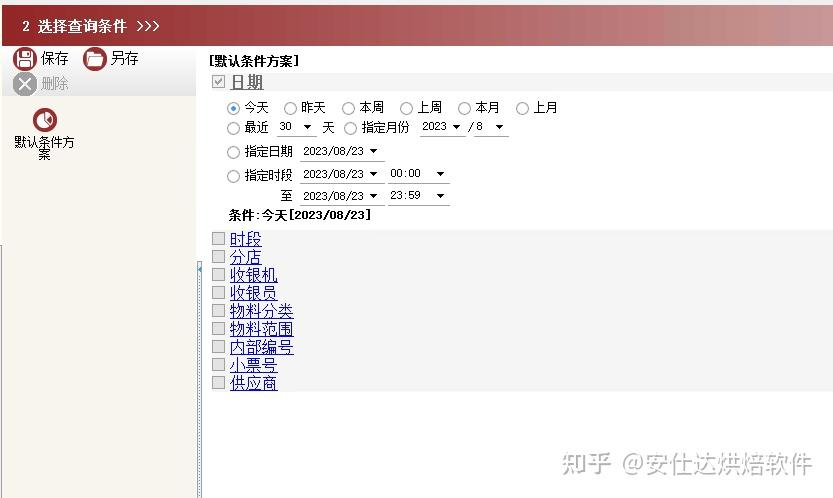Open the 内部编号 condition link

[261, 347]
